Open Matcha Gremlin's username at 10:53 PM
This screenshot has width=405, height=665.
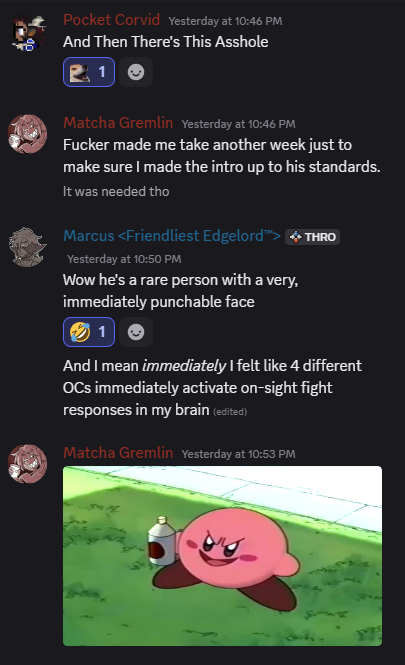118,453
